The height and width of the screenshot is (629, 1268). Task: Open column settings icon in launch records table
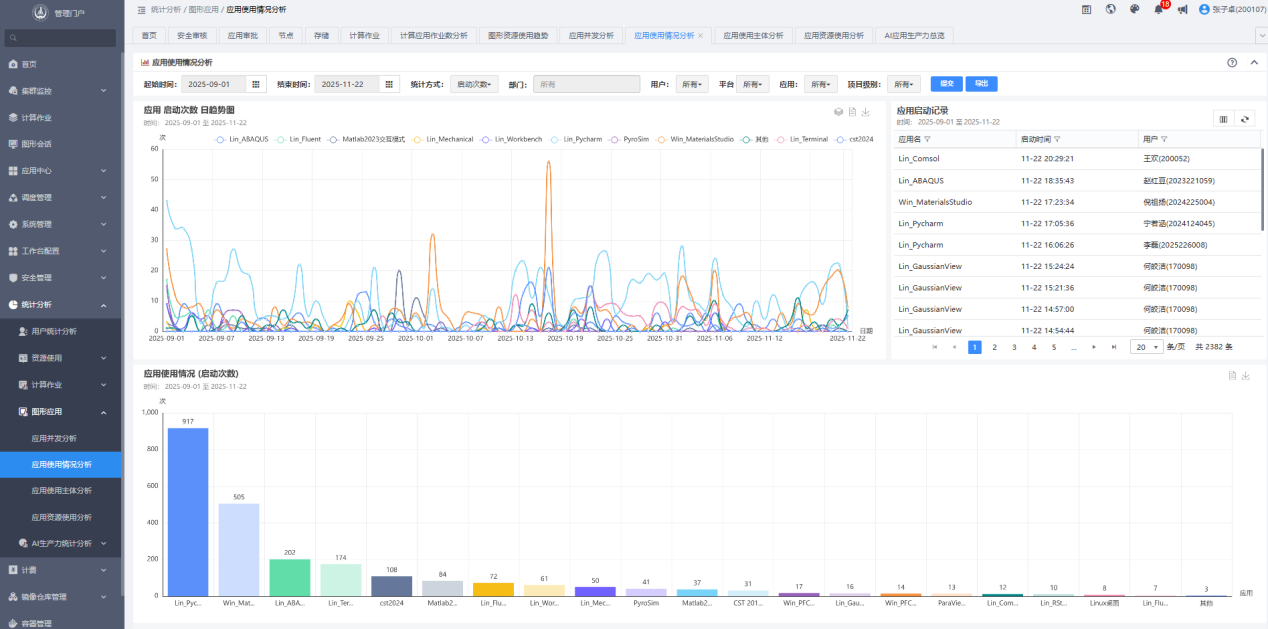point(1223,119)
